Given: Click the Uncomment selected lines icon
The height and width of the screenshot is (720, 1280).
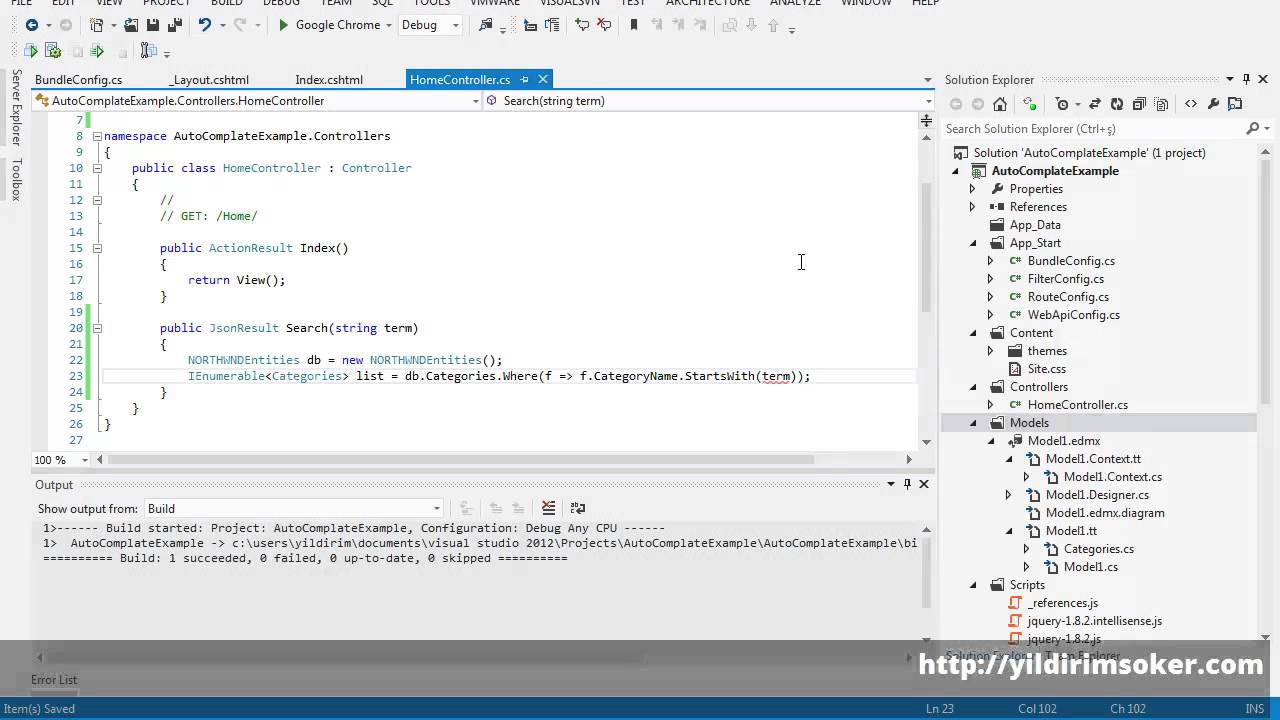Looking at the screenshot, I should [604, 25].
